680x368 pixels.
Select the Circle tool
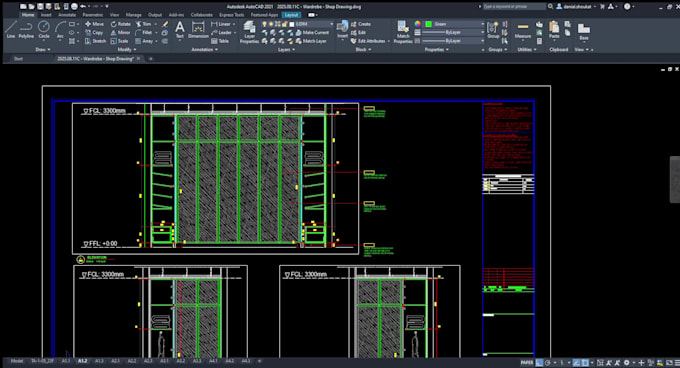pos(43,30)
